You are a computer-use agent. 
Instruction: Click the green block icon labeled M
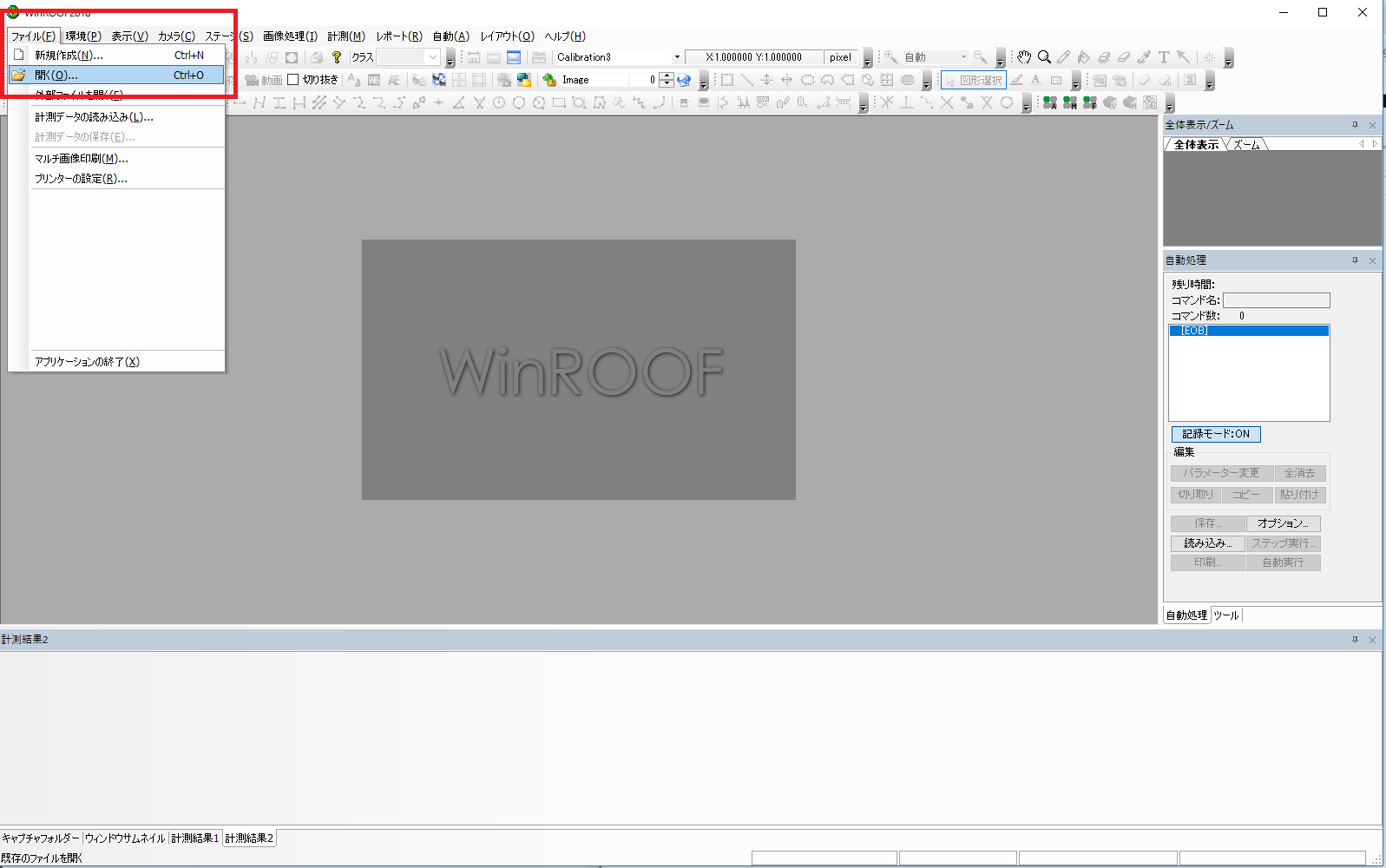tap(1070, 102)
